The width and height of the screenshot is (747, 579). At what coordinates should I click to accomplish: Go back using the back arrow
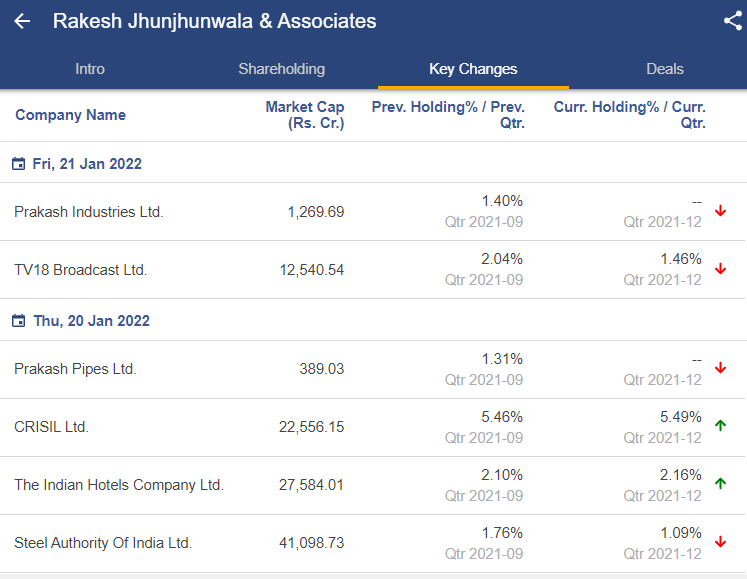pyautogui.click(x=22, y=21)
